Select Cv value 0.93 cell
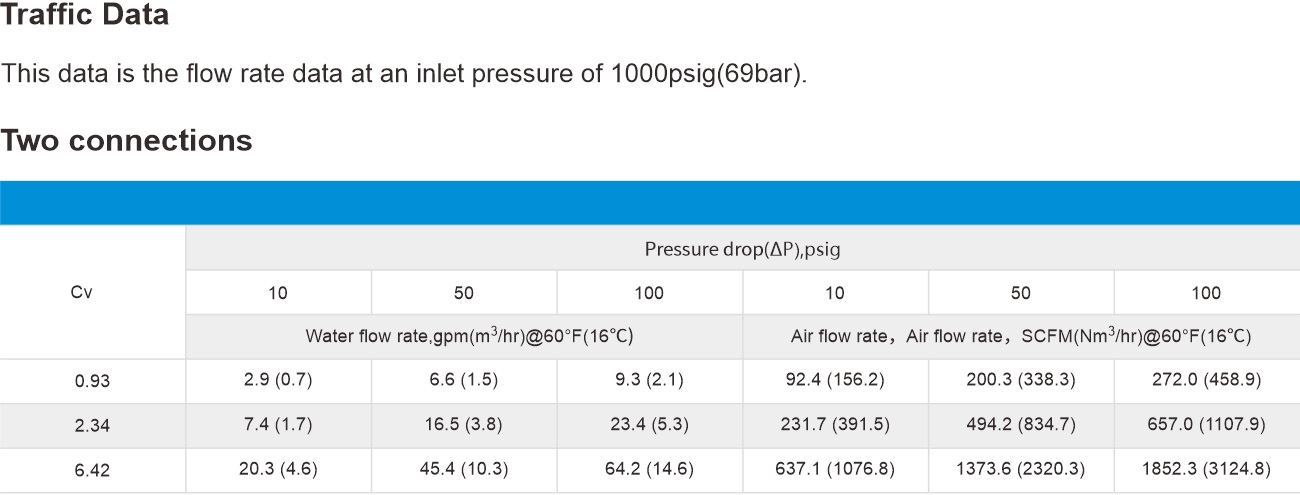 (92, 381)
